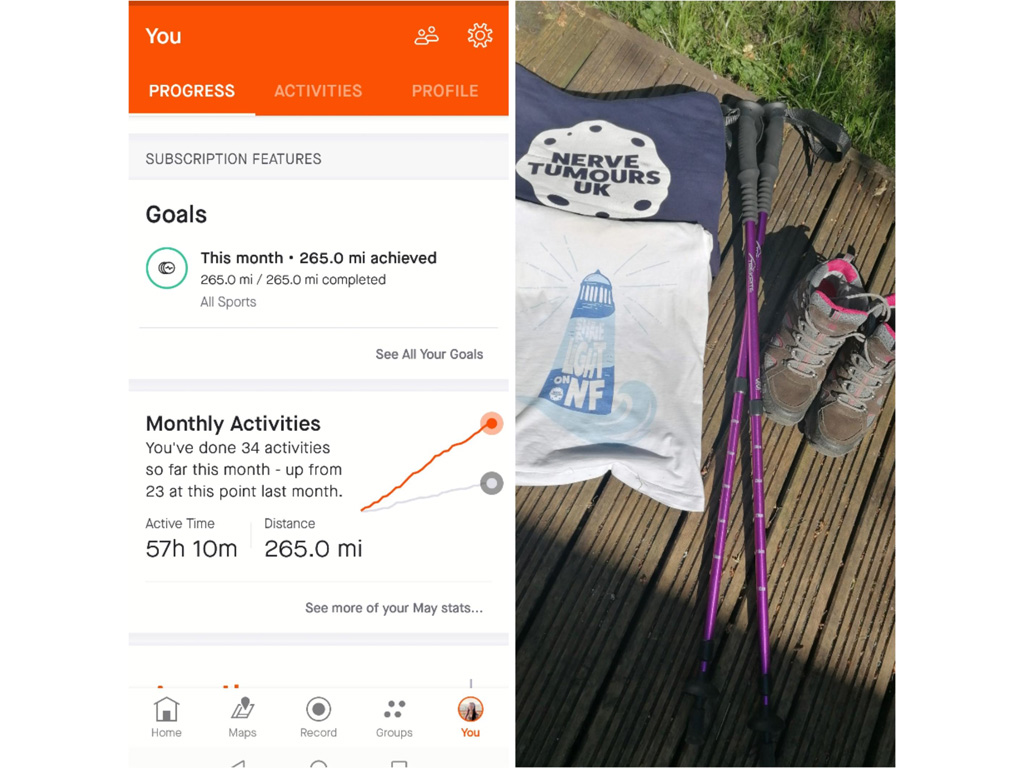Image resolution: width=1024 pixels, height=768 pixels.
Task: Click the Distance 265.0 mi stat
Action: 313,539
